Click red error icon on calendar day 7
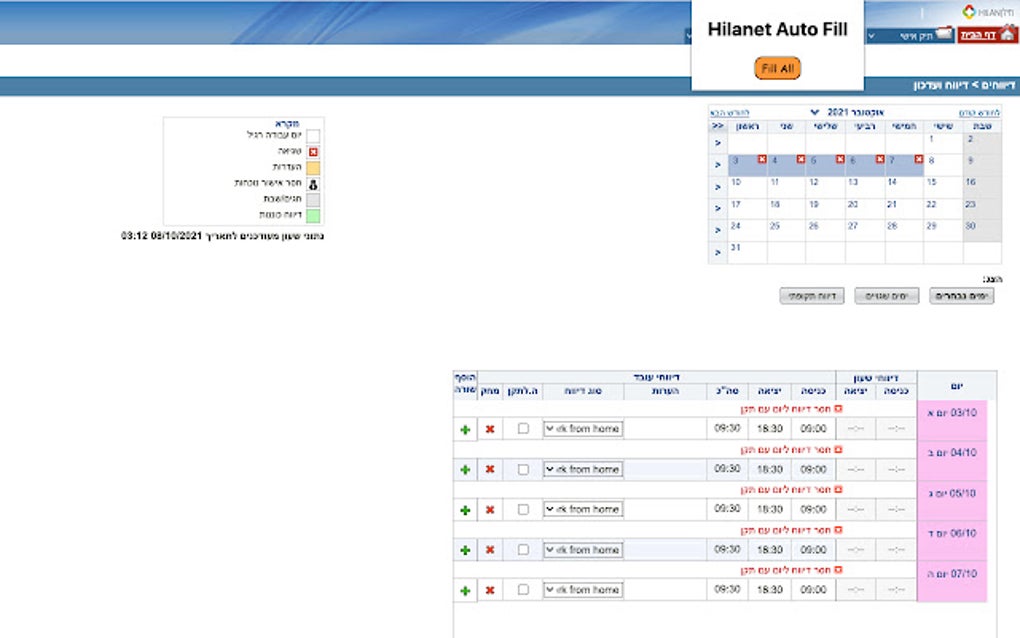 tap(919, 159)
